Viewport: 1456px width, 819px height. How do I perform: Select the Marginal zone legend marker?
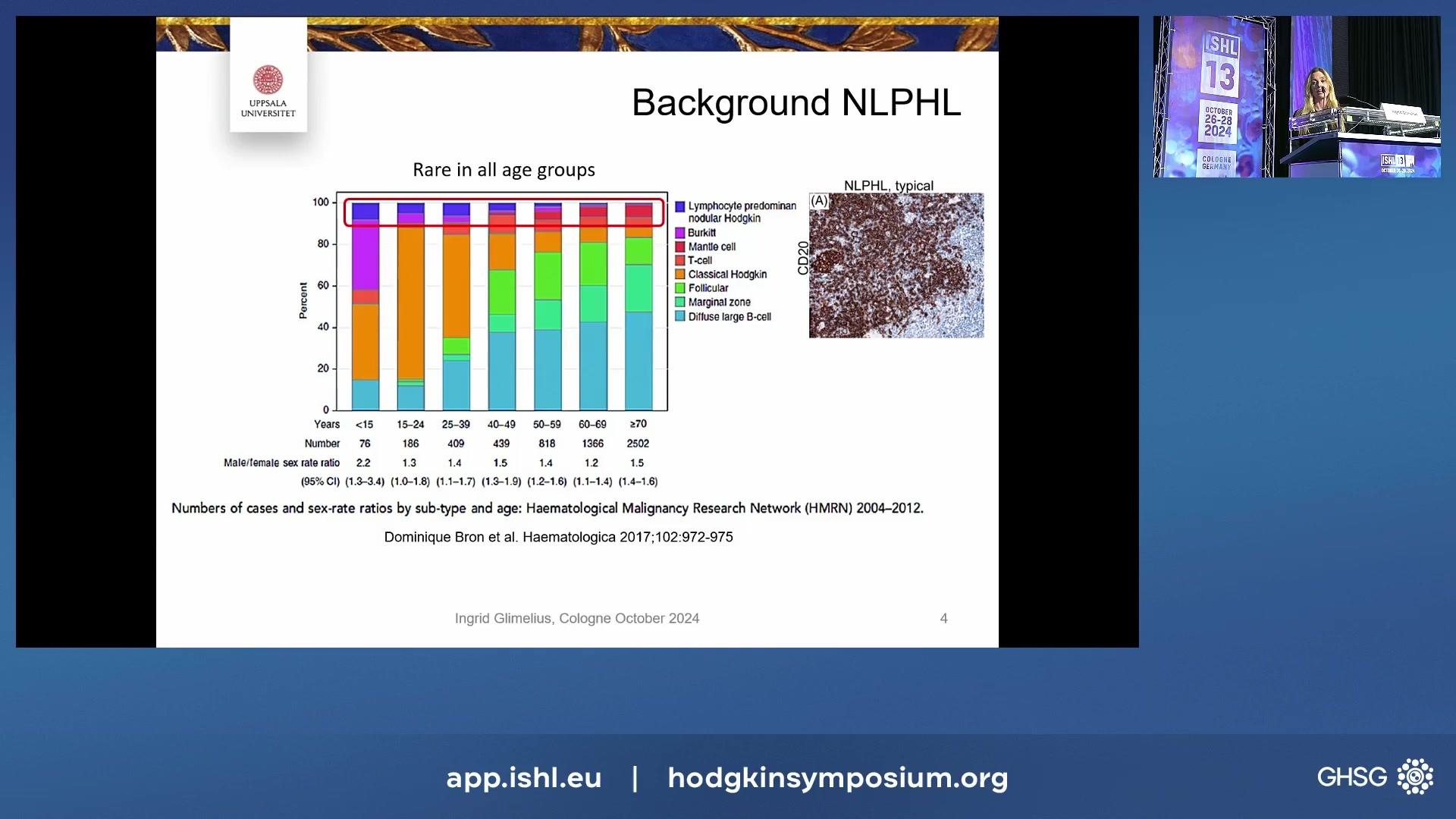coord(680,301)
